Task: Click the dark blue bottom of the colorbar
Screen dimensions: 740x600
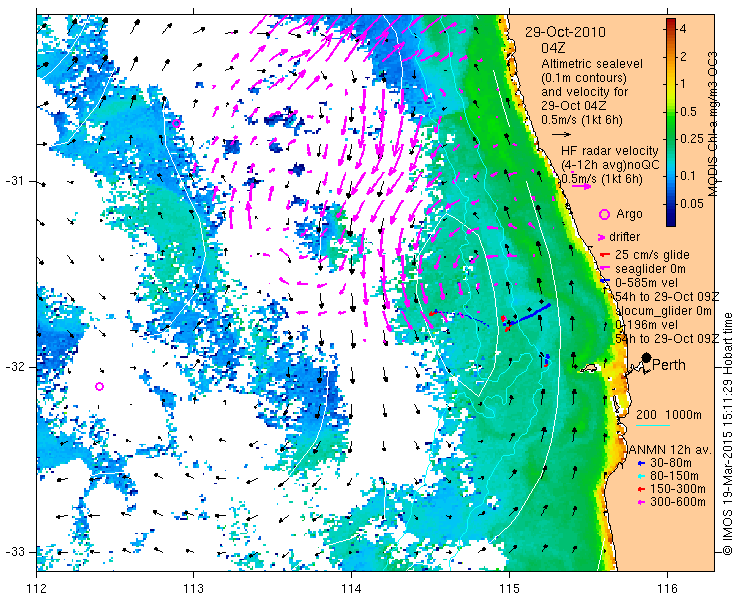Action: click(671, 221)
